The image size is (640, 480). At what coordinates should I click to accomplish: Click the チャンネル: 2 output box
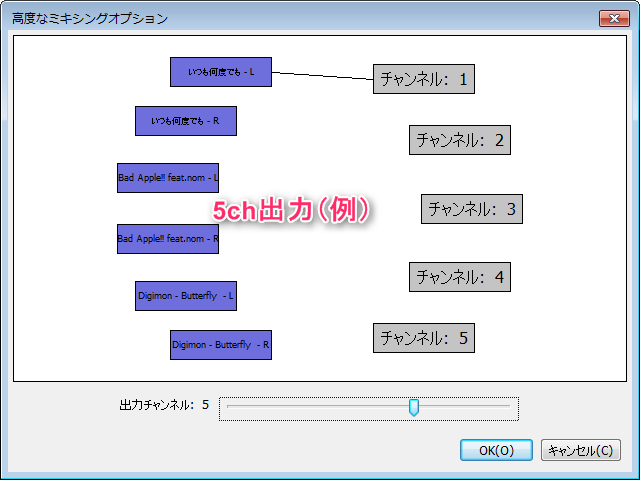[x=460, y=140]
